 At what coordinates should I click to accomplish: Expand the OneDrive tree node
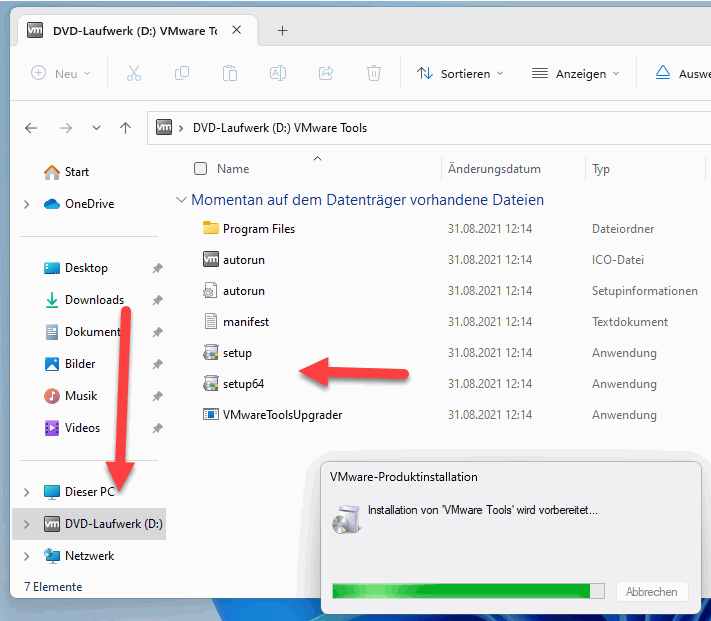click(27, 204)
